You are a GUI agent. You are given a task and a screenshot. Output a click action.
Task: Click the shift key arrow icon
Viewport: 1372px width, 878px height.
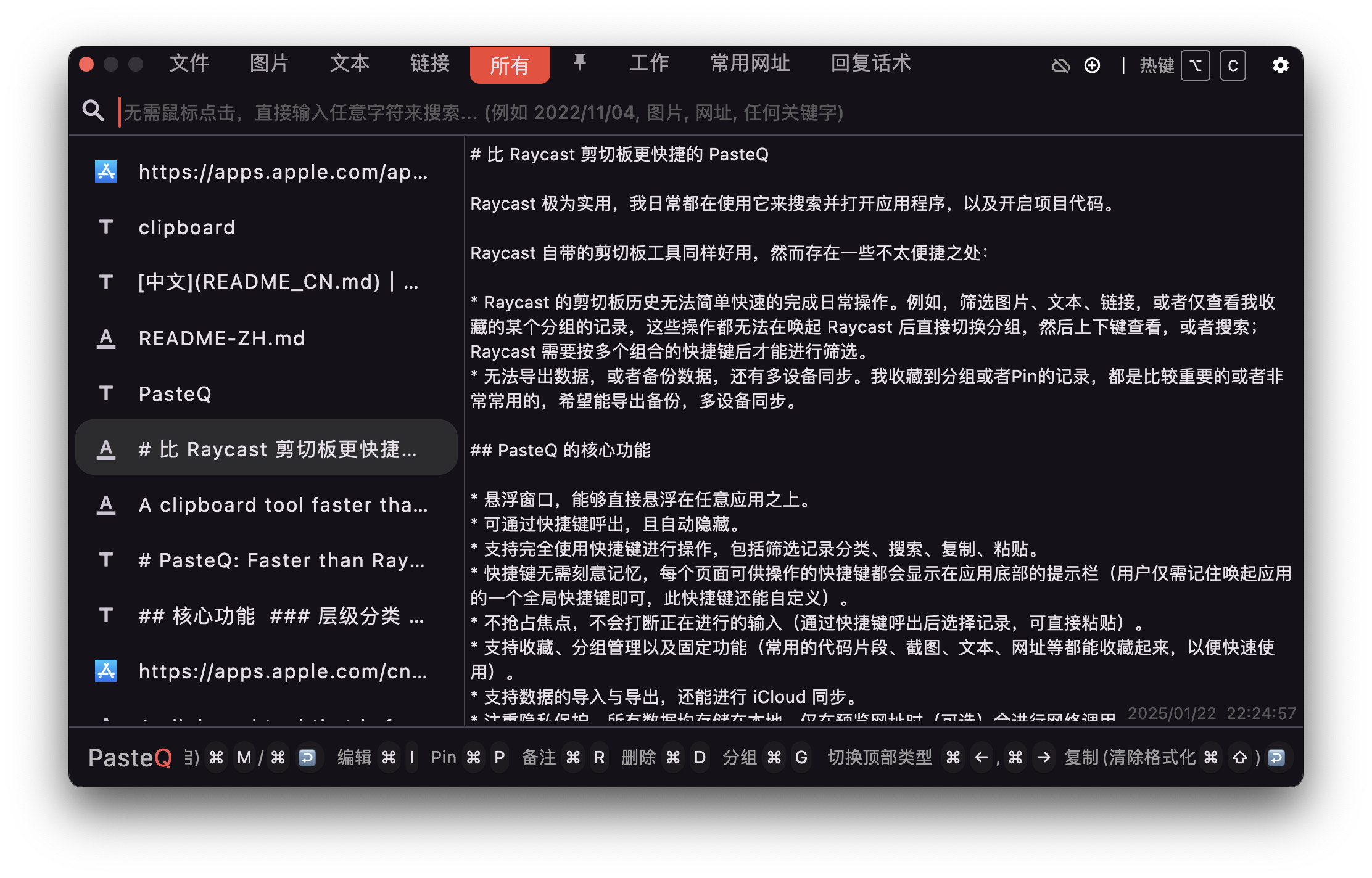[x=1239, y=757]
